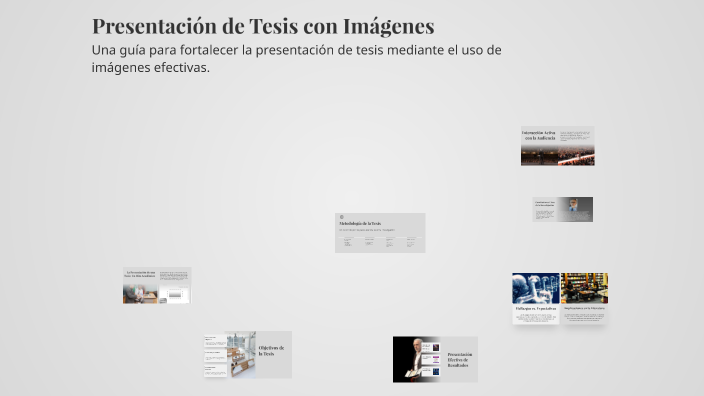The height and width of the screenshot is (396, 704).
Task: Click the title 'Presentación de Tesis con Imágenes'
Action: click(263, 26)
